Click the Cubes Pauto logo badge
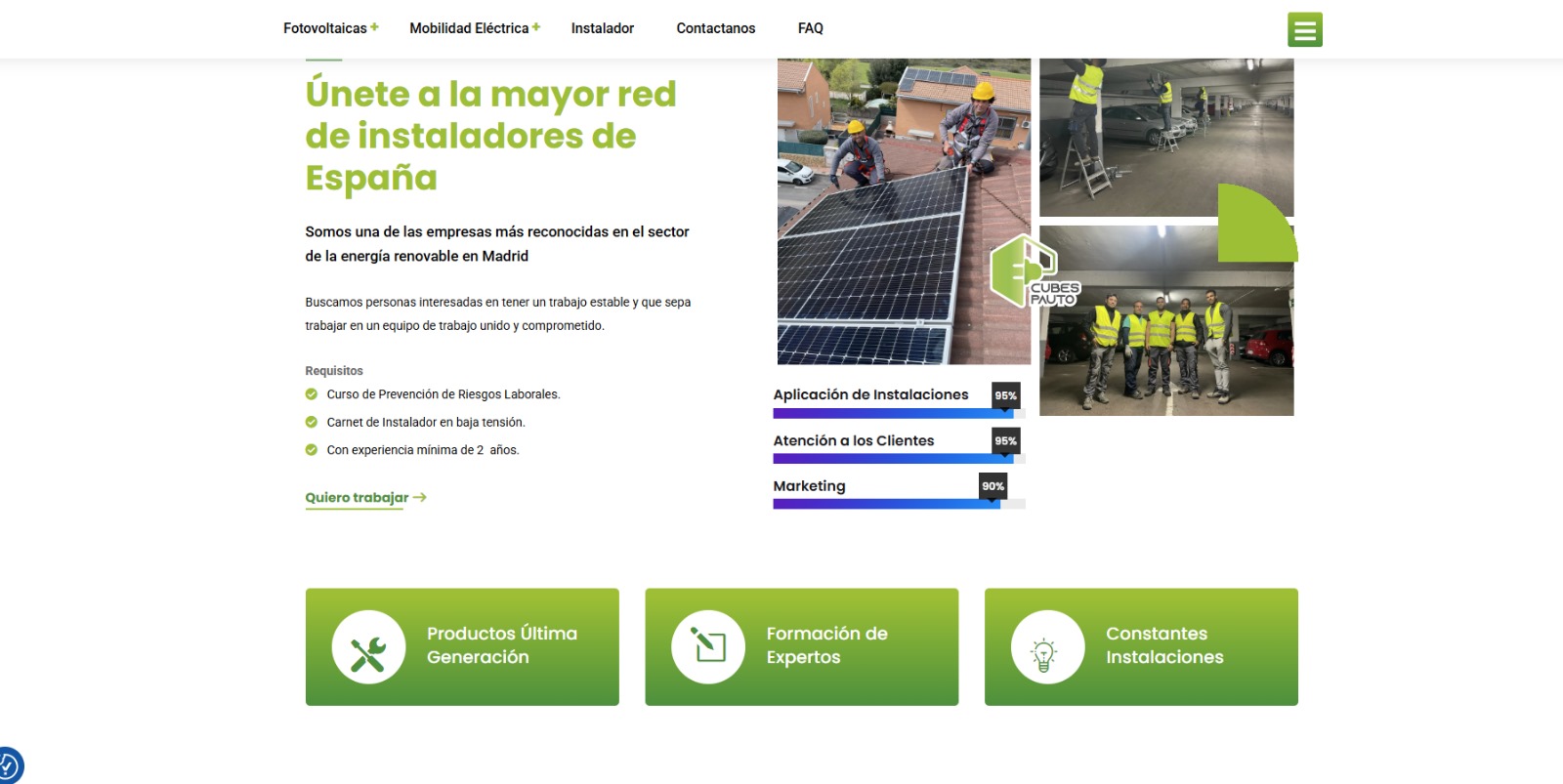This screenshot has width=1563, height=784. (x=1034, y=271)
